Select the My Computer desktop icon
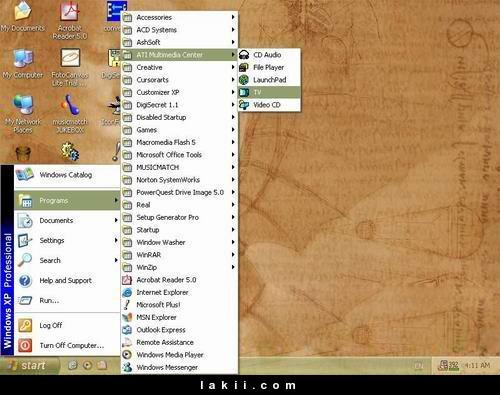500x395 pixels. pos(23,63)
